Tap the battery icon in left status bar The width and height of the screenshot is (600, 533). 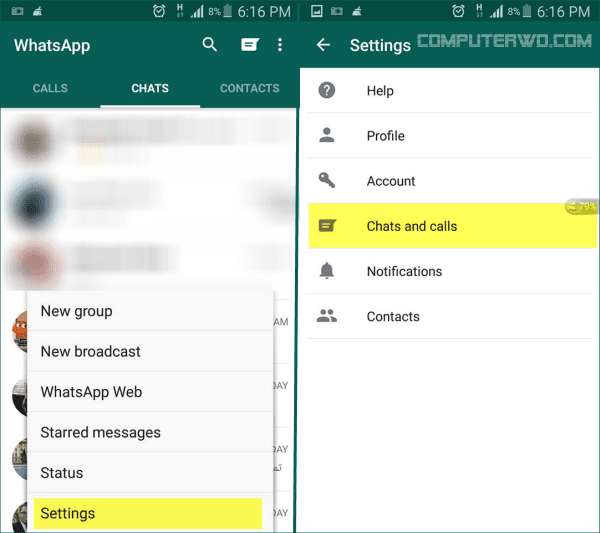tap(227, 11)
